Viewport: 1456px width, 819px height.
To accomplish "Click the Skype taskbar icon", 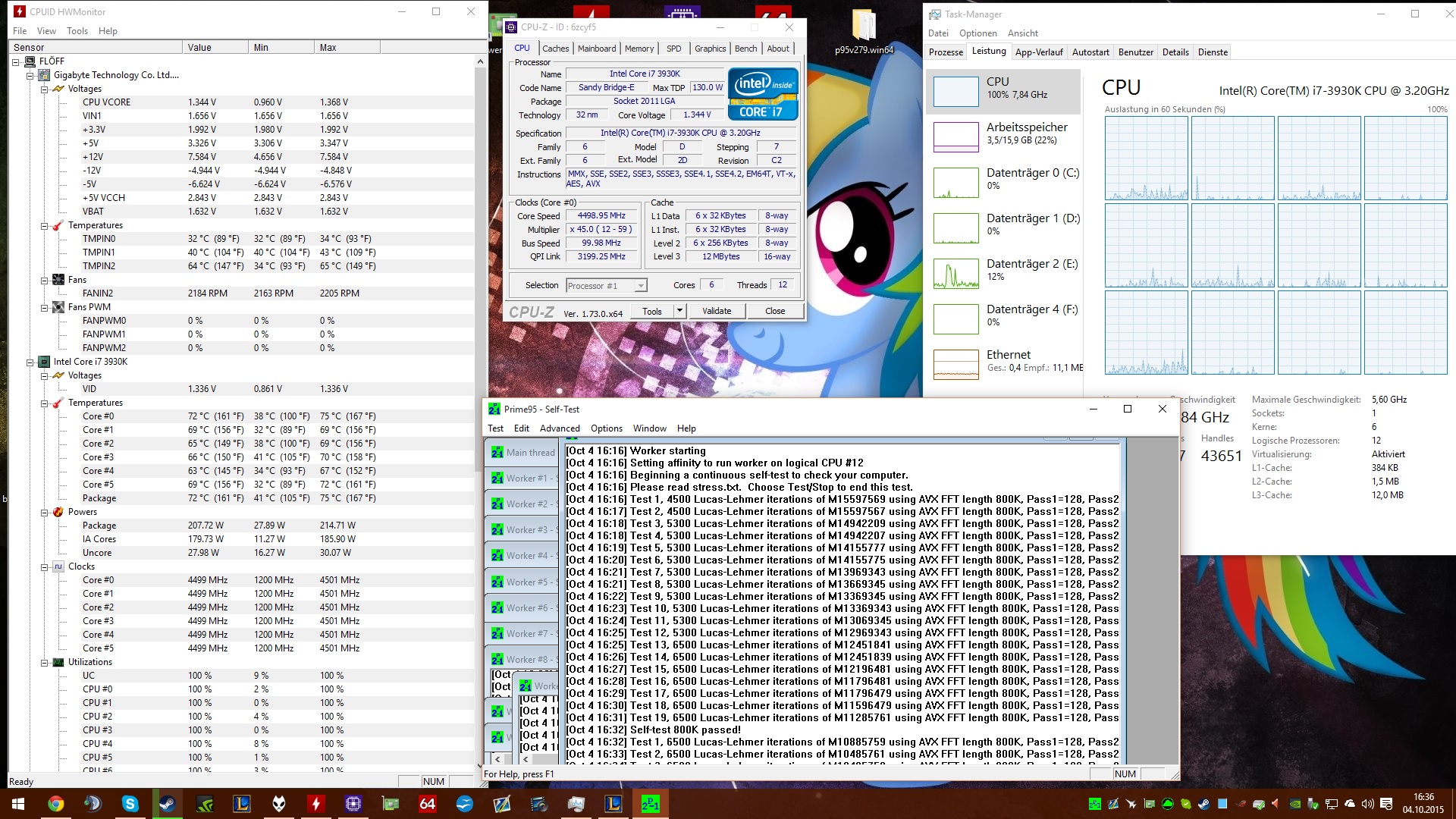I will (130, 804).
